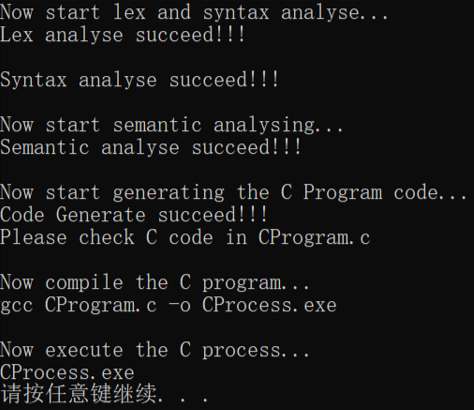Image resolution: width=474 pixels, height=410 pixels.
Task: Click 'Please check C code in CProgram.c' line
Action: point(185,238)
